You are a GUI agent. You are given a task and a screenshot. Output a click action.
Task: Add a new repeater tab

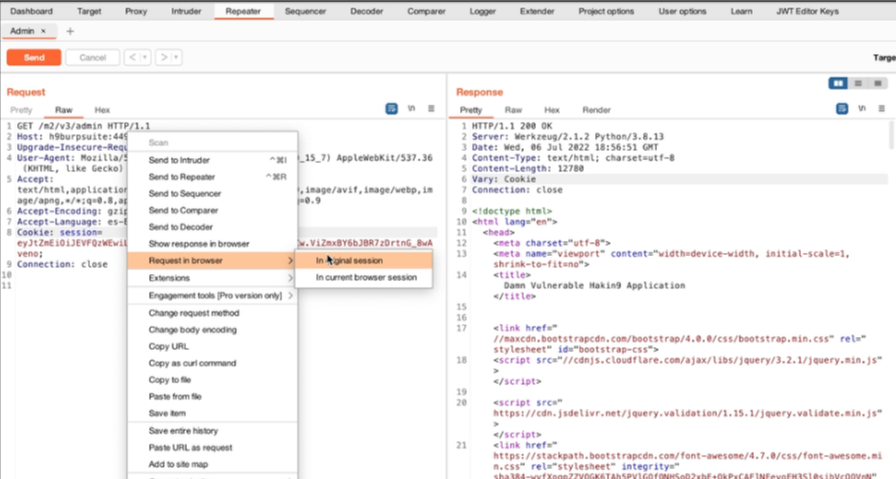(70, 31)
